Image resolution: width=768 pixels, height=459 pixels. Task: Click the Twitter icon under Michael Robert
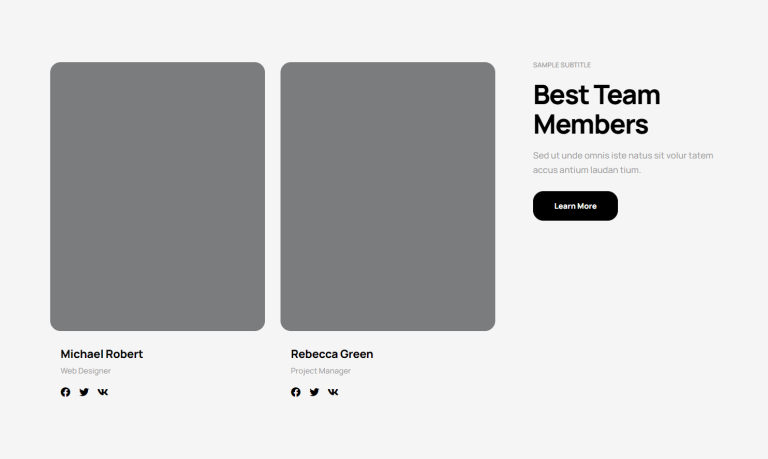[x=84, y=392]
